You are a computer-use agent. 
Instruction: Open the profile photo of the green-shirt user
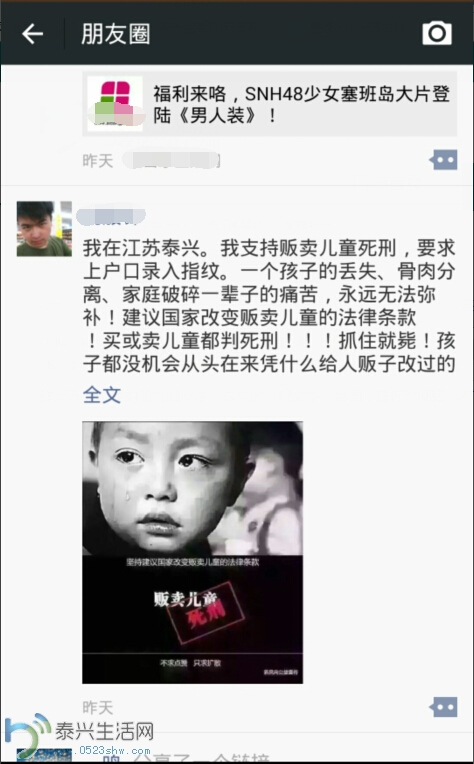pos(44,229)
